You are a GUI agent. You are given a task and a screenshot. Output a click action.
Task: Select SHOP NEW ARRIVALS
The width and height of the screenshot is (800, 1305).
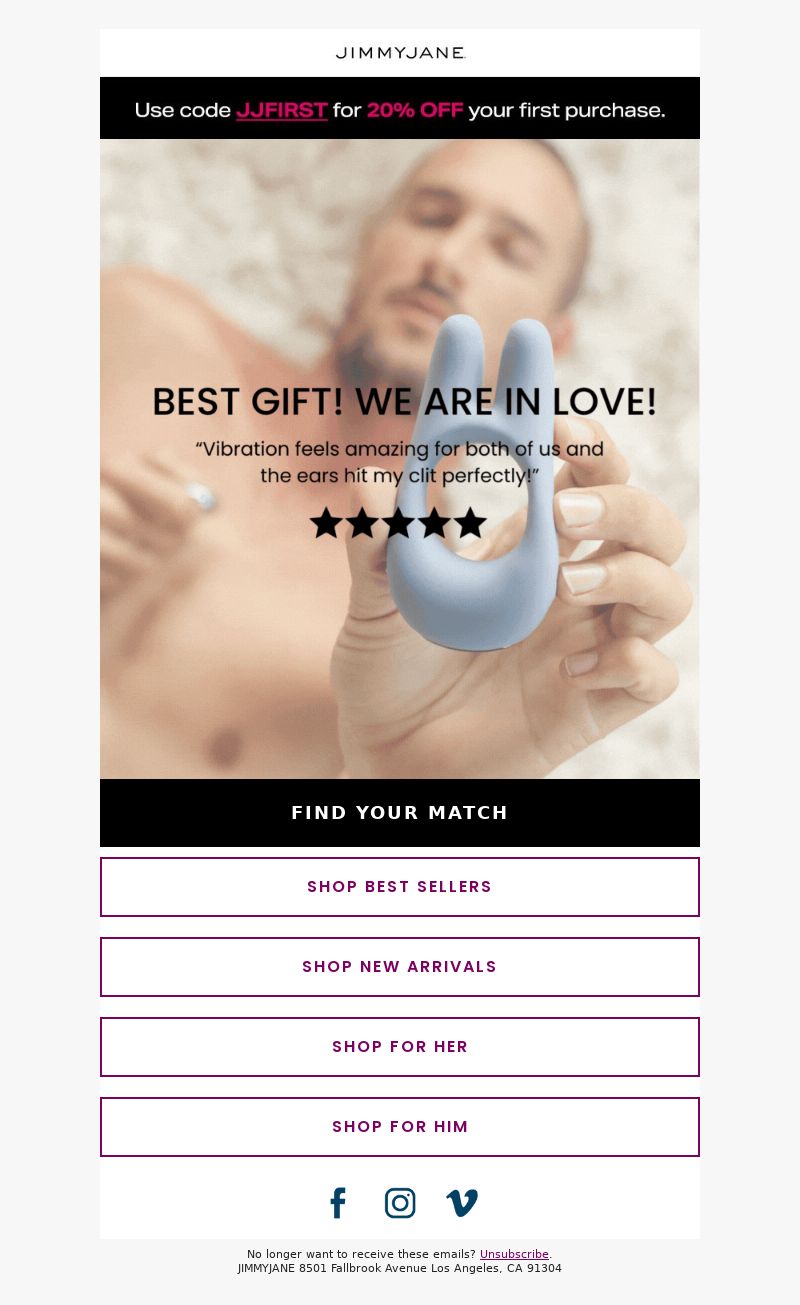tap(400, 967)
